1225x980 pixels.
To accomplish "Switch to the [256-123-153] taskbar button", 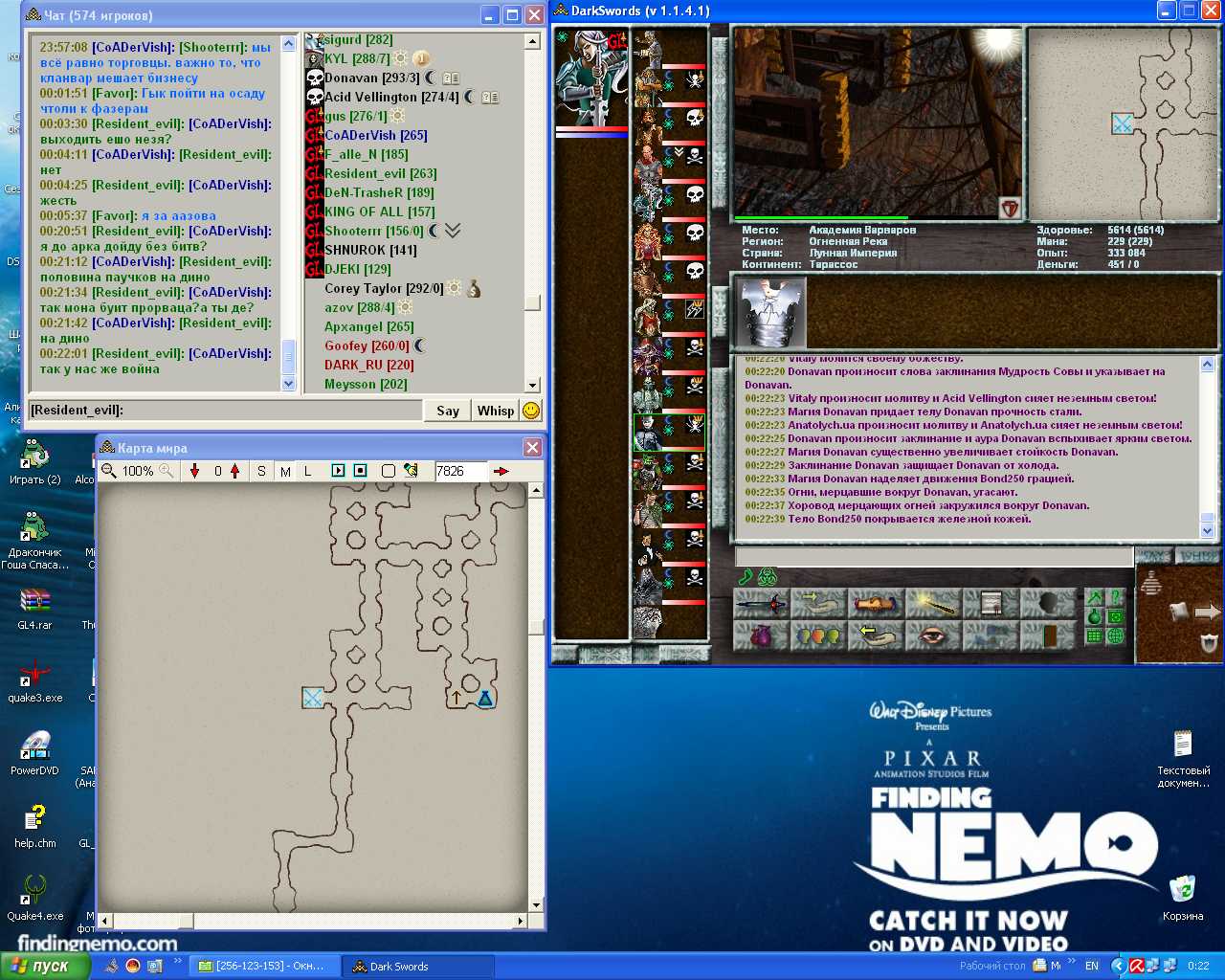I will (x=264, y=967).
